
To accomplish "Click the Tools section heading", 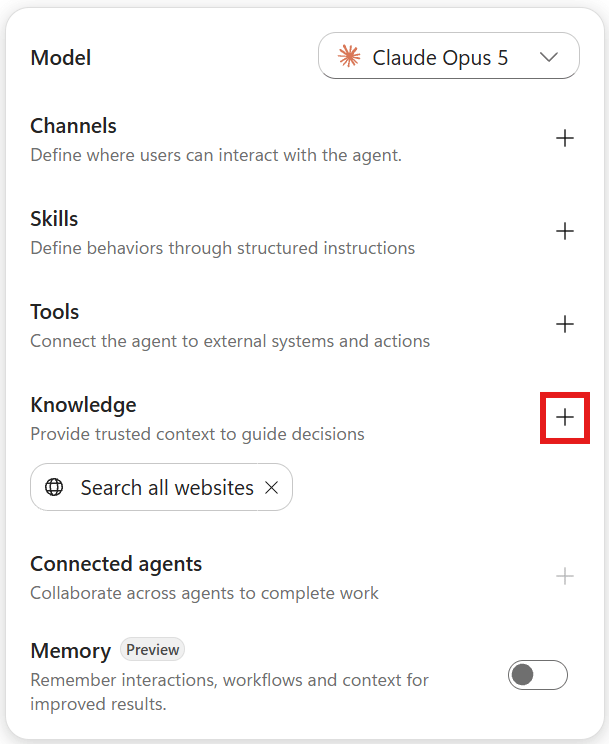I will click(55, 312).
